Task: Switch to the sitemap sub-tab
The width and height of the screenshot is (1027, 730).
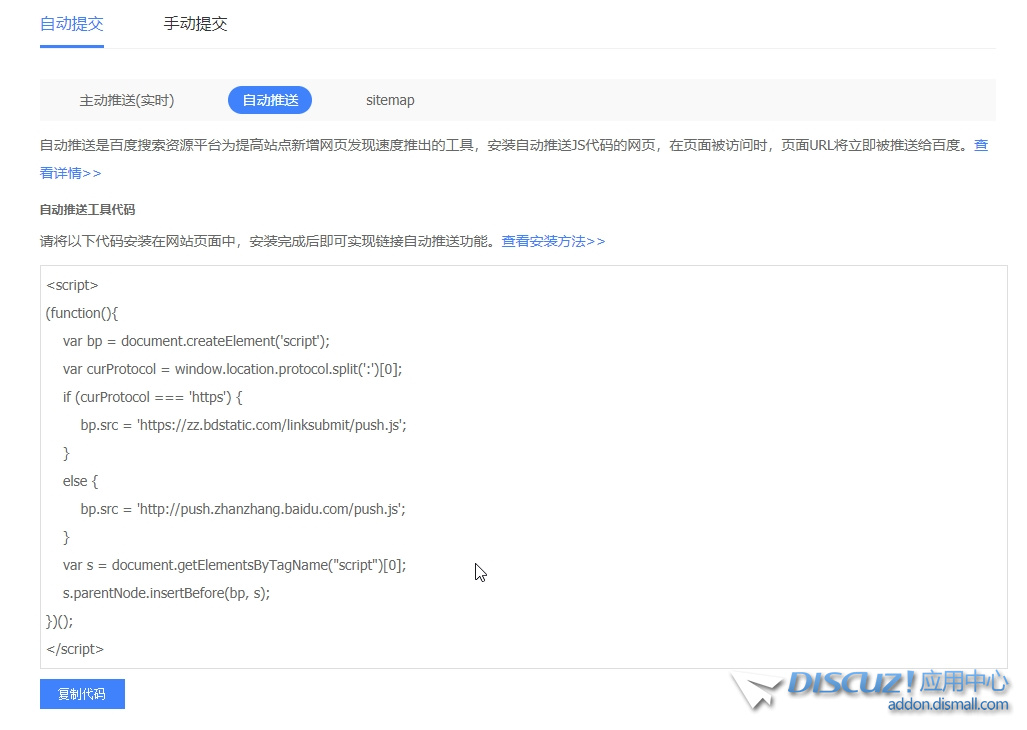Action: click(x=390, y=100)
